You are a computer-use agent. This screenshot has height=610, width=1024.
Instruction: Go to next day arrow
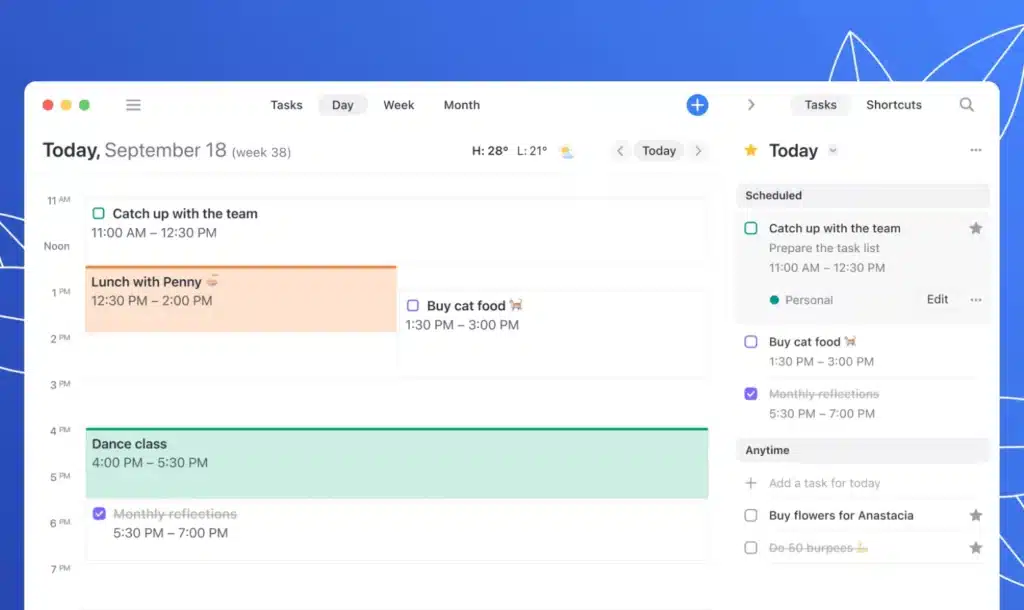(x=698, y=151)
